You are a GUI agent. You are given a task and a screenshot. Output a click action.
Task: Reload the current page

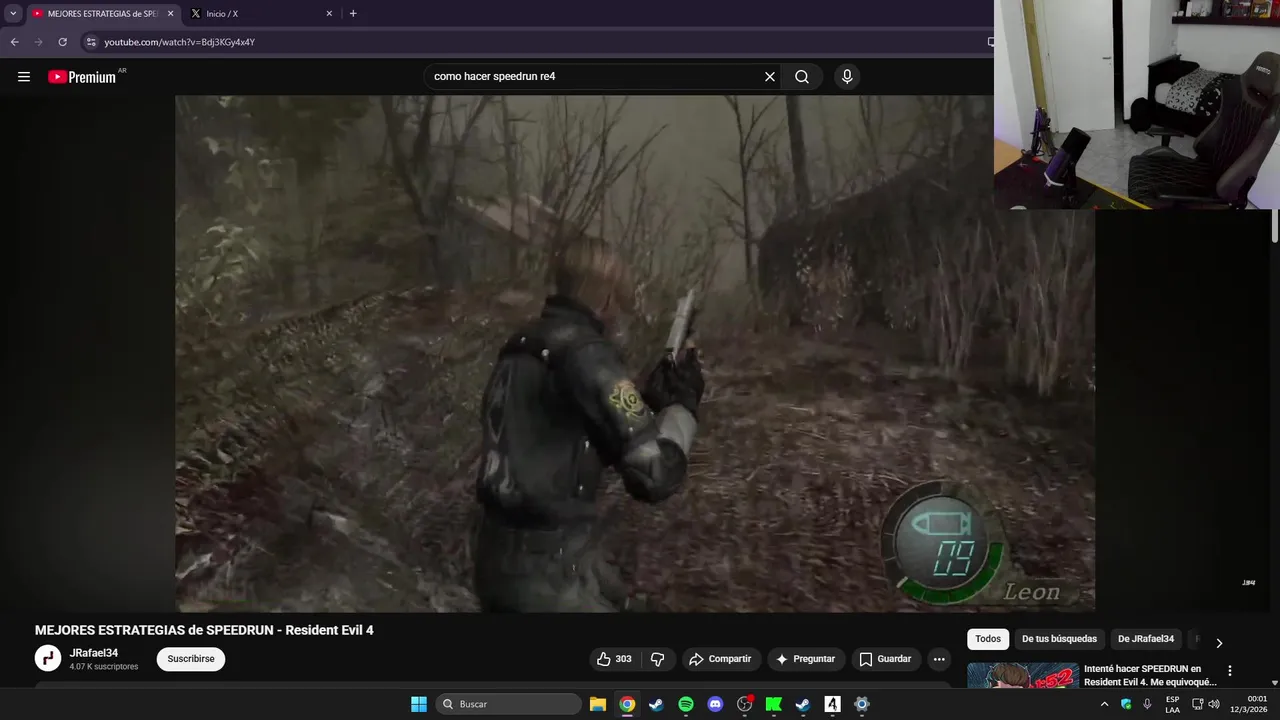(x=62, y=42)
